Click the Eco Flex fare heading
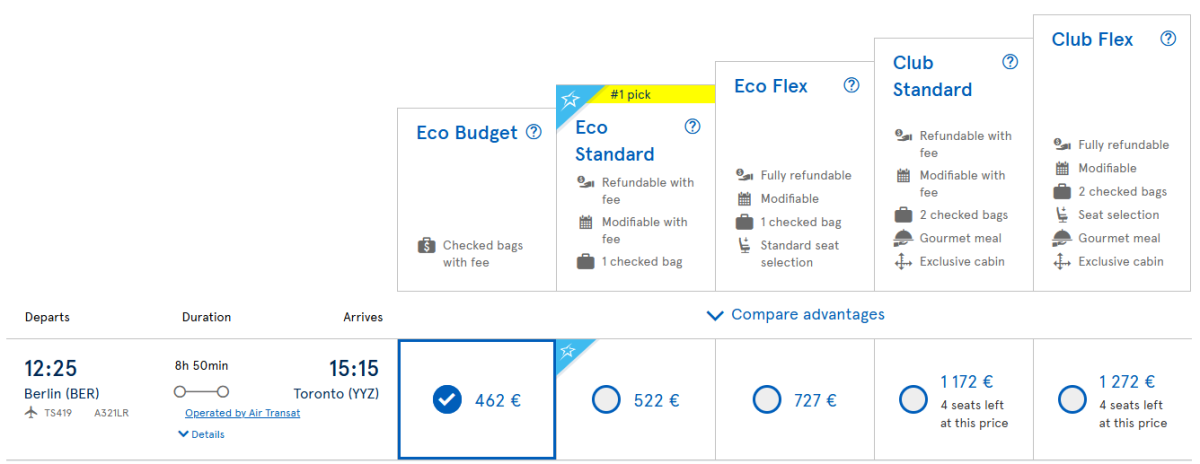Screen dimensions: 1200x464 pos(770,86)
